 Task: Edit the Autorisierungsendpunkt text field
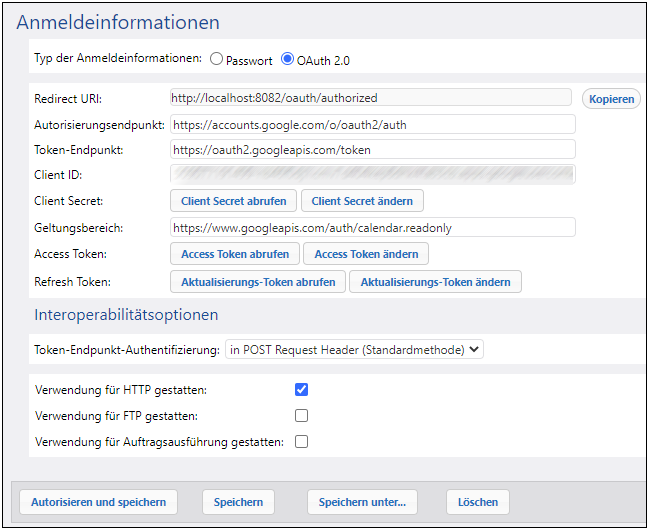click(372, 124)
